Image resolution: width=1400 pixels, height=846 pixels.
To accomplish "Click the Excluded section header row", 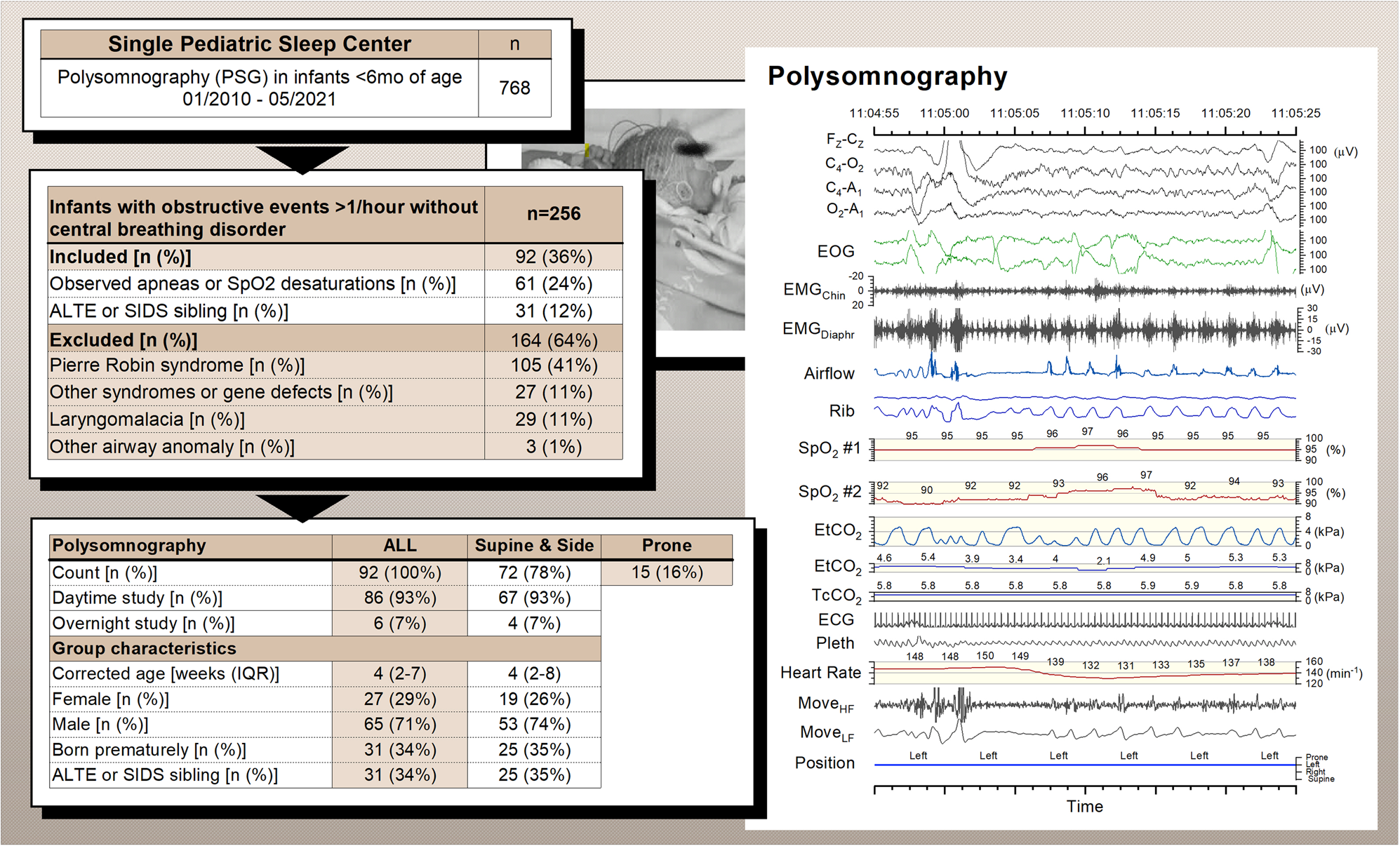I will pyautogui.click(x=124, y=340).
